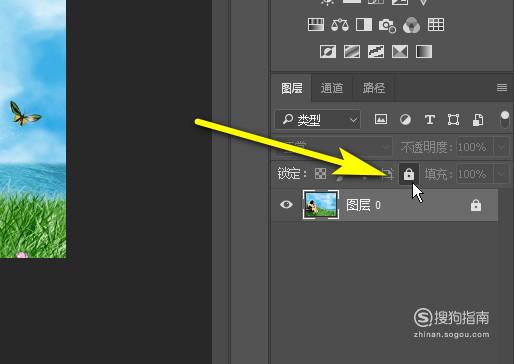
Task: Click the 图层 0 layer name
Action: click(363, 205)
